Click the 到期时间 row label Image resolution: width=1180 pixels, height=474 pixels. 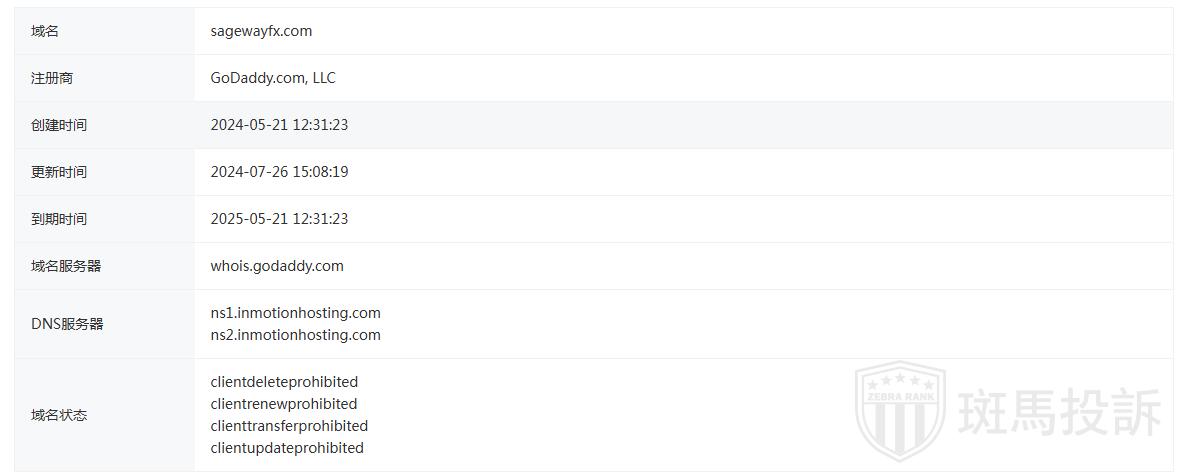[x=59, y=219]
